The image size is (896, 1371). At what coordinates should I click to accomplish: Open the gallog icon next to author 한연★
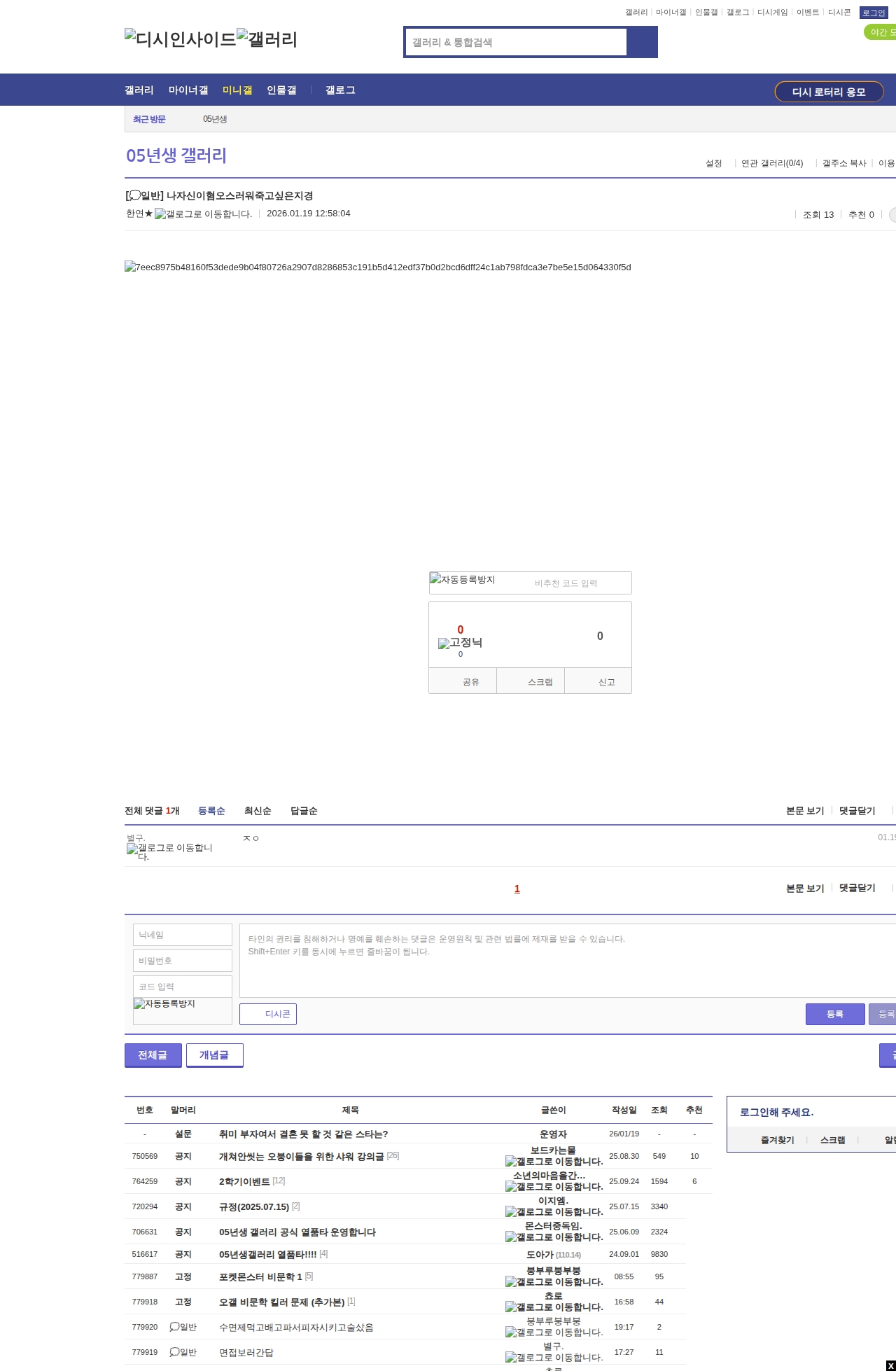(x=203, y=214)
